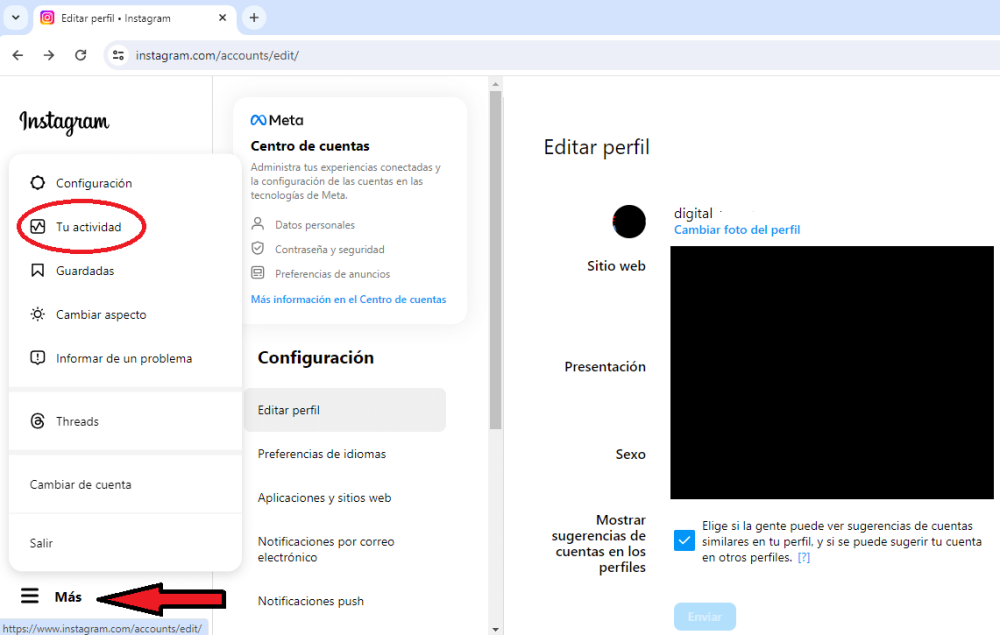Click the Instagram favicon on the tab
Screen dimensions: 1000x635
(47, 18)
